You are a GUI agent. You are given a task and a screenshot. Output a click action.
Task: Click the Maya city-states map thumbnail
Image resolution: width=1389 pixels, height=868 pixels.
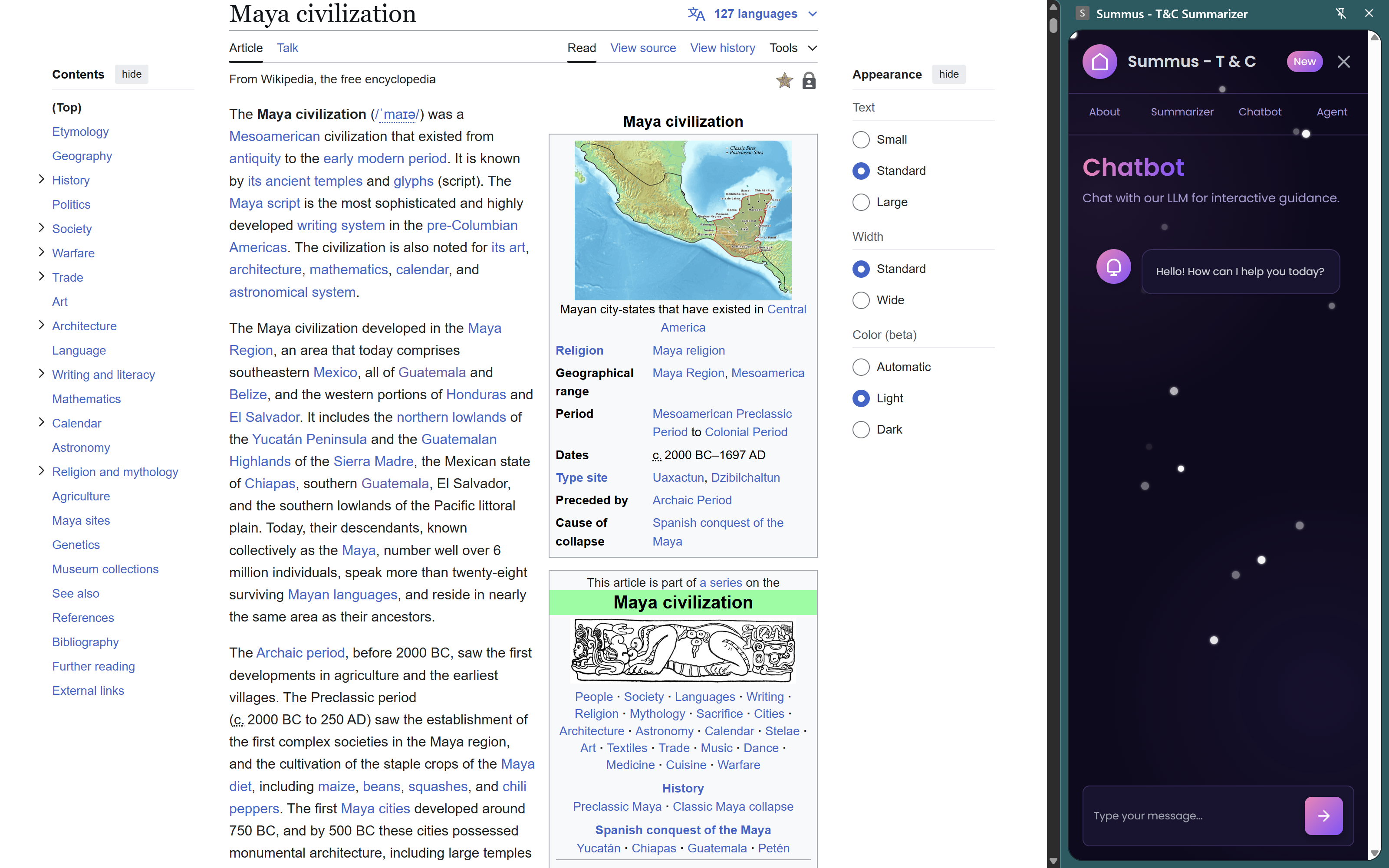click(x=682, y=220)
